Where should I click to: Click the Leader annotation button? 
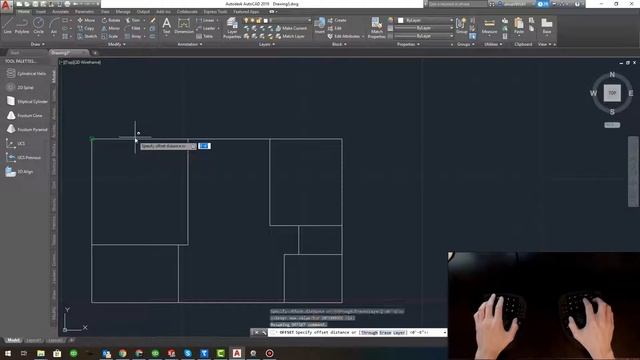click(x=206, y=28)
